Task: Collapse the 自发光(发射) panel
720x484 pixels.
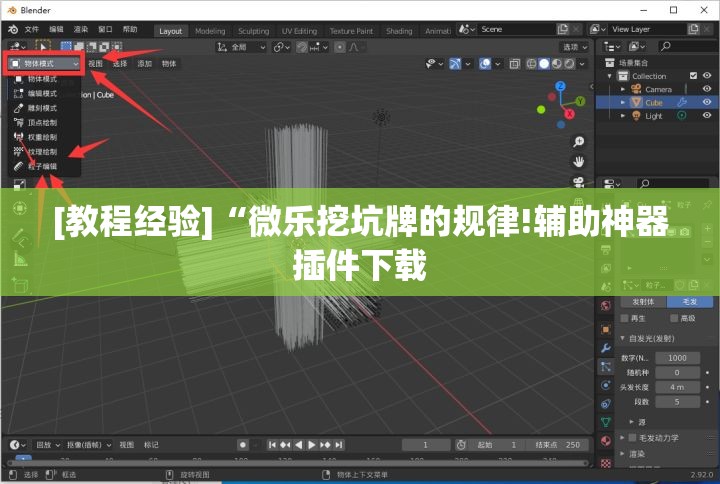Action: [x=623, y=338]
